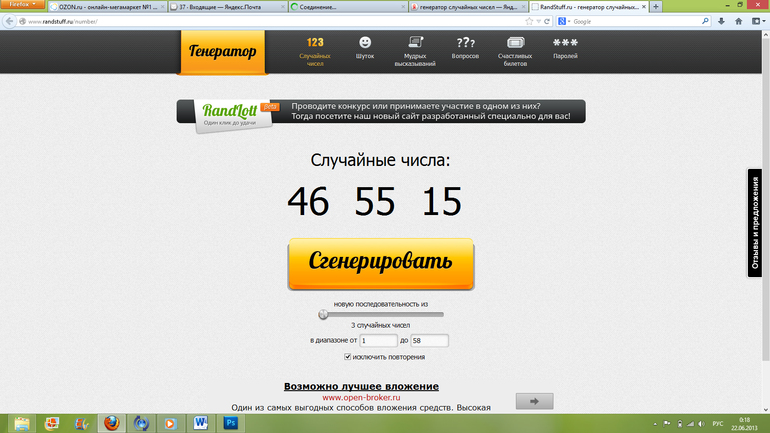Screen dimensions: 770x433
Task: Toggle the исключить повторения checkbox
Action: pyautogui.click(x=347, y=357)
